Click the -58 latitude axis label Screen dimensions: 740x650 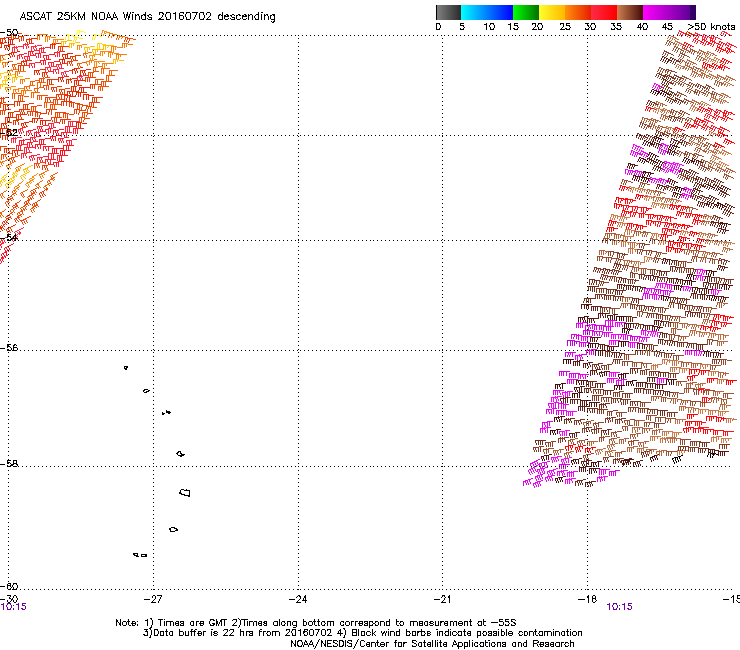(x=9, y=464)
